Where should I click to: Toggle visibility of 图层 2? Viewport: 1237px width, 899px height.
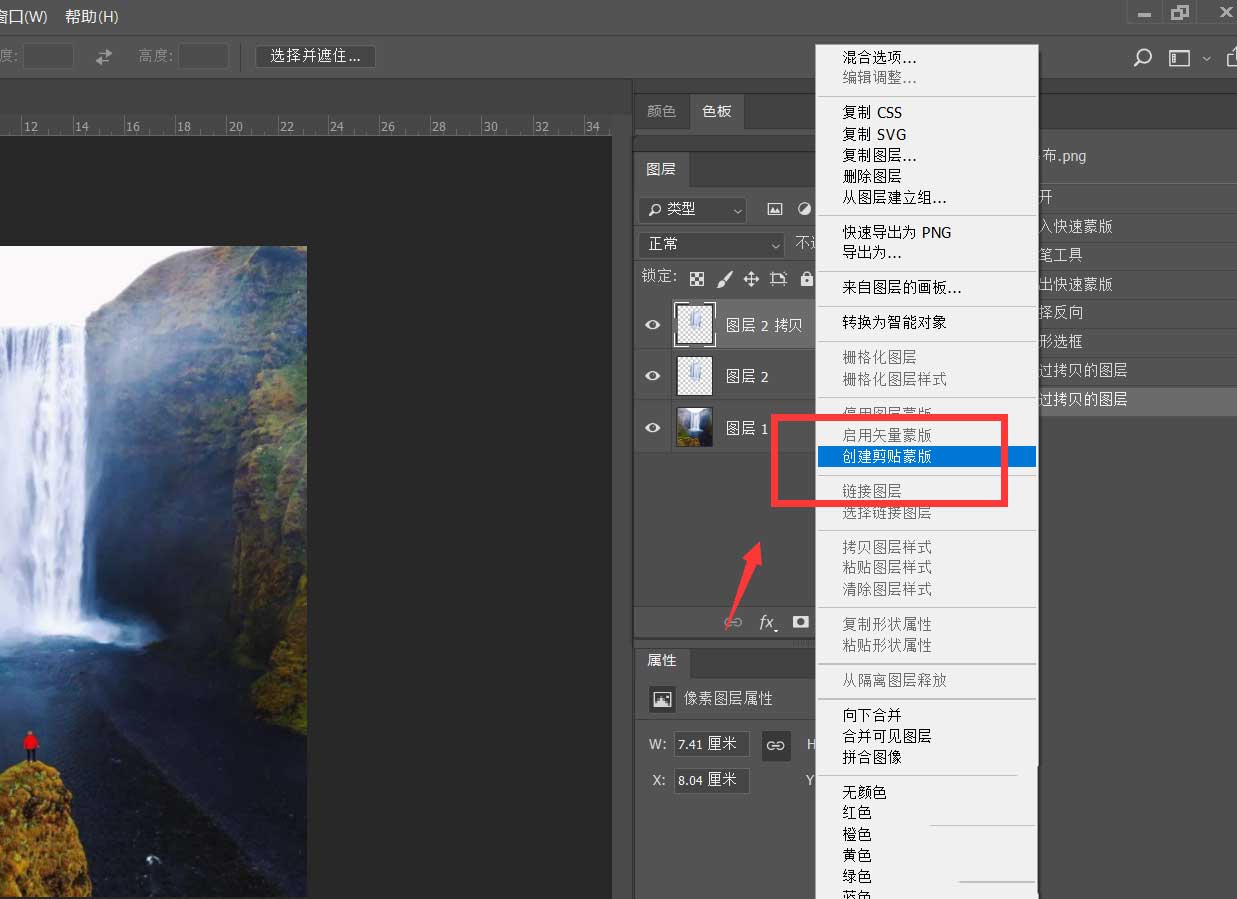pos(652,376)
